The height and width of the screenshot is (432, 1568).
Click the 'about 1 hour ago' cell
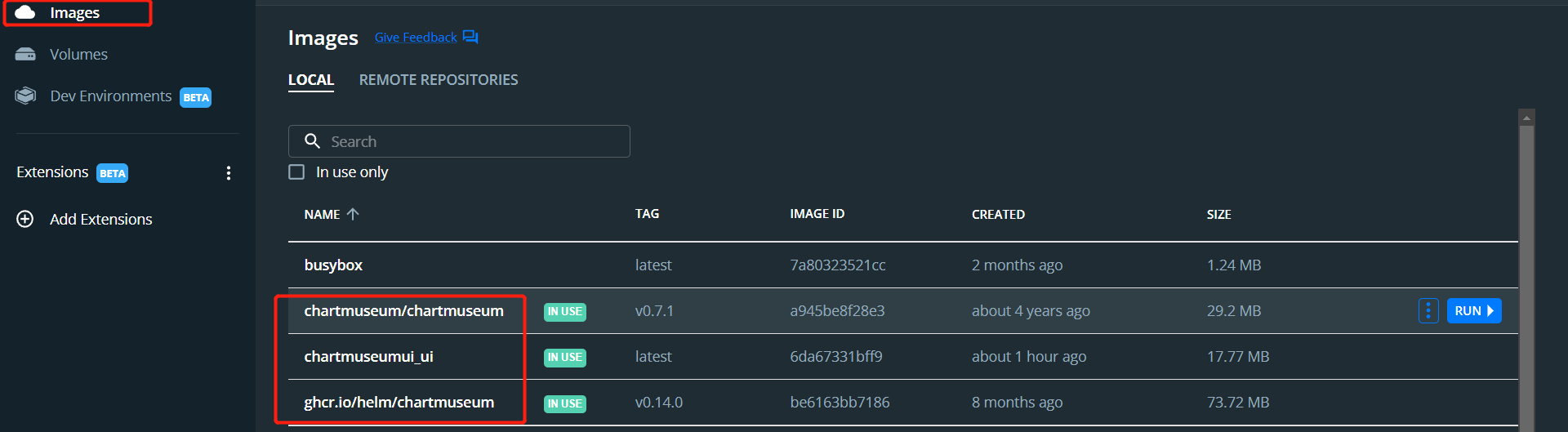pyautogui.click(x=1029, y=357)
